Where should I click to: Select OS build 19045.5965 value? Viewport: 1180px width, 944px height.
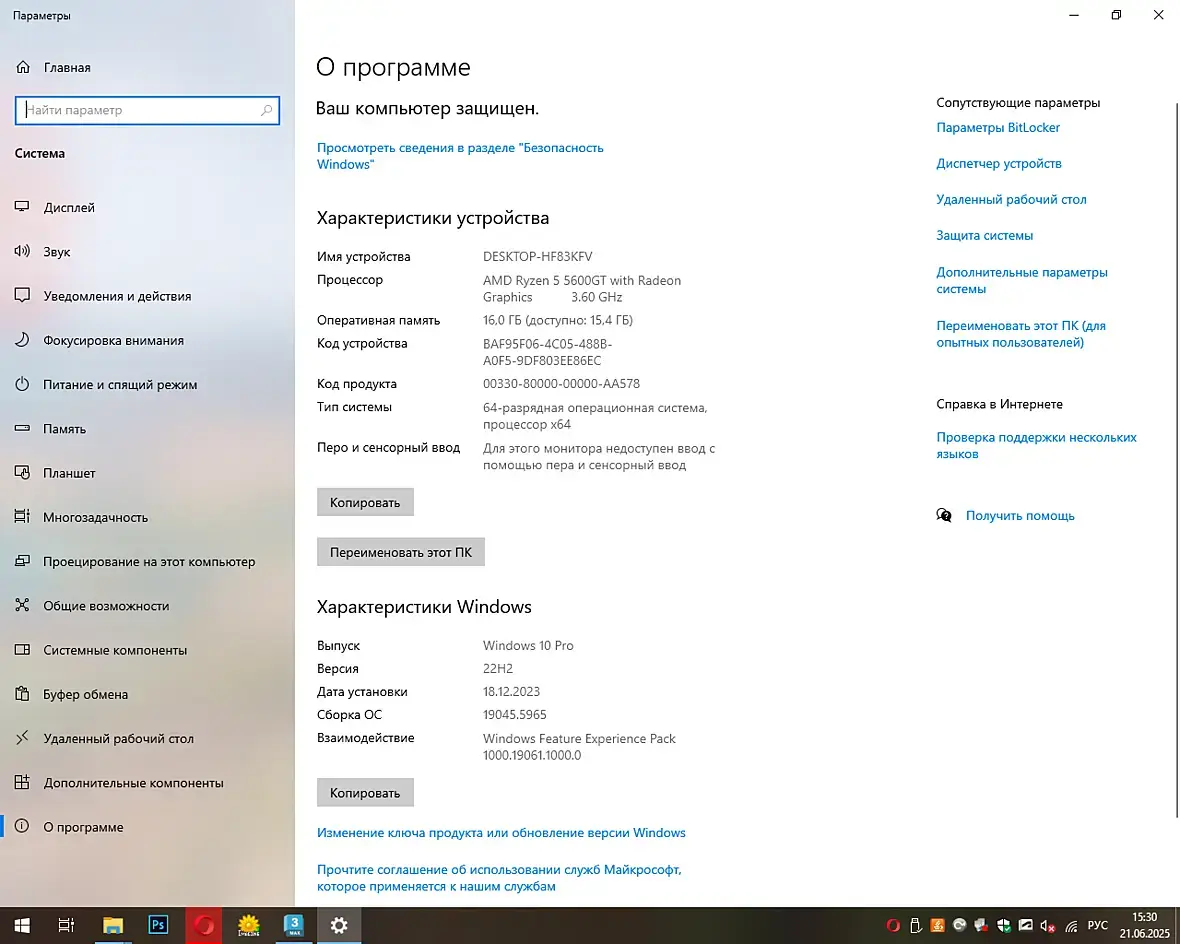coord(515,715)
